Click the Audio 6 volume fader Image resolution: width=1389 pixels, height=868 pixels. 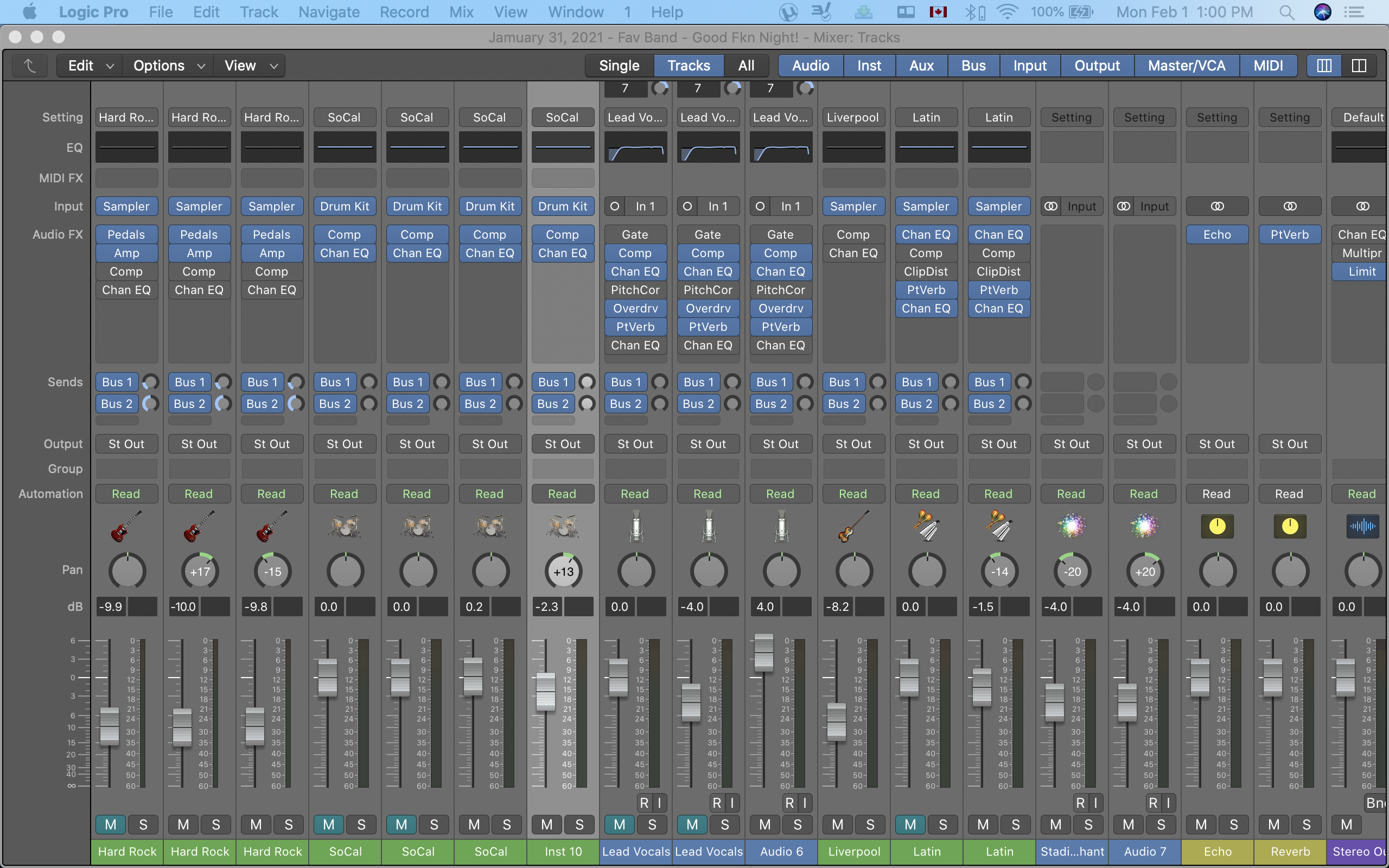point(763,652)
